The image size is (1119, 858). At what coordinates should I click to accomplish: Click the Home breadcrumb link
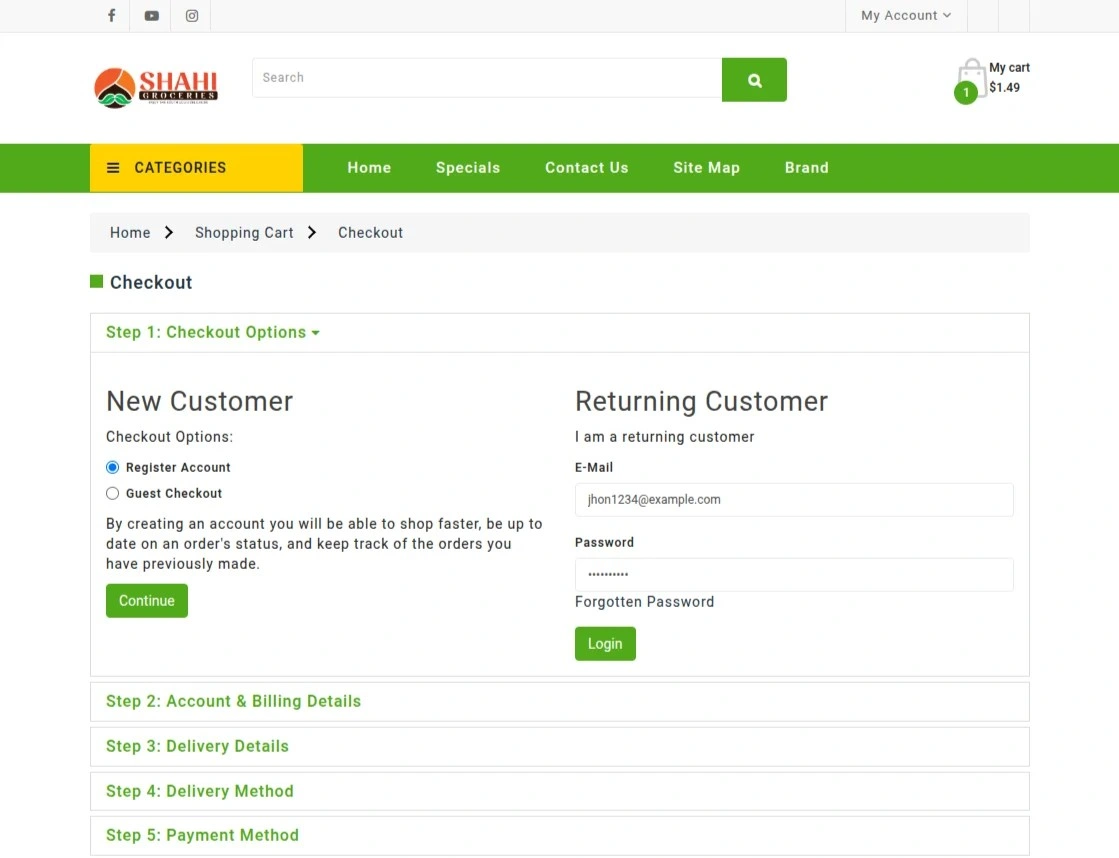point(130,233)
